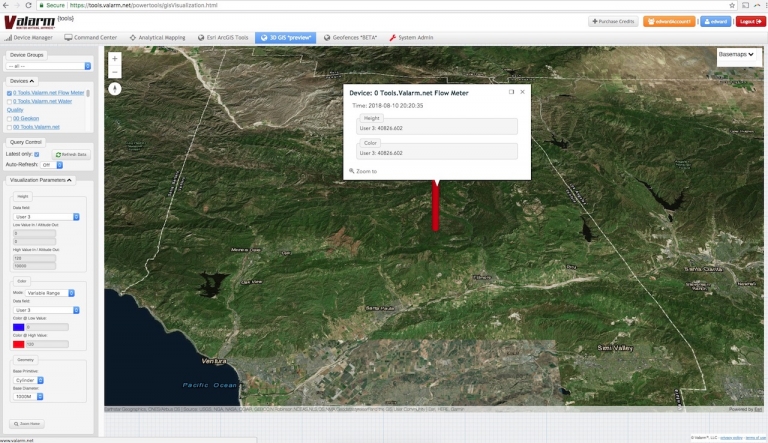Uncheck 0 Tools.Valarm.net Flow Meter device
This screenshot has height=443, width=768.
tap(9, 93)
